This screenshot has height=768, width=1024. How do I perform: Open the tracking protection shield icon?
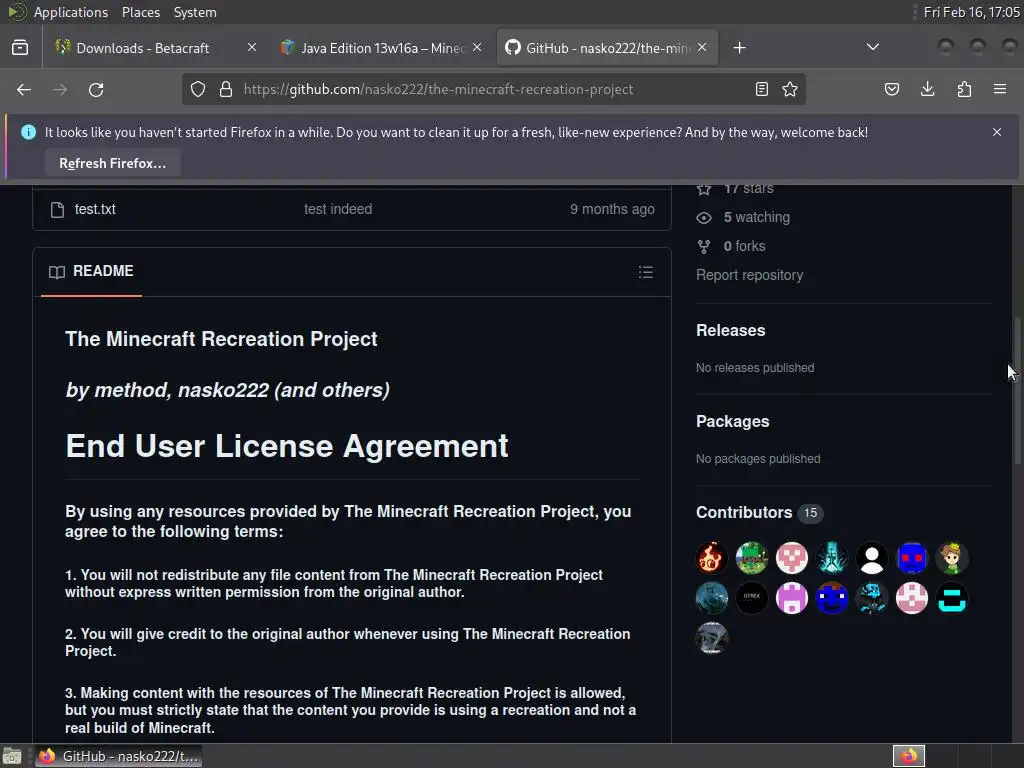click(x=198, y=89)
